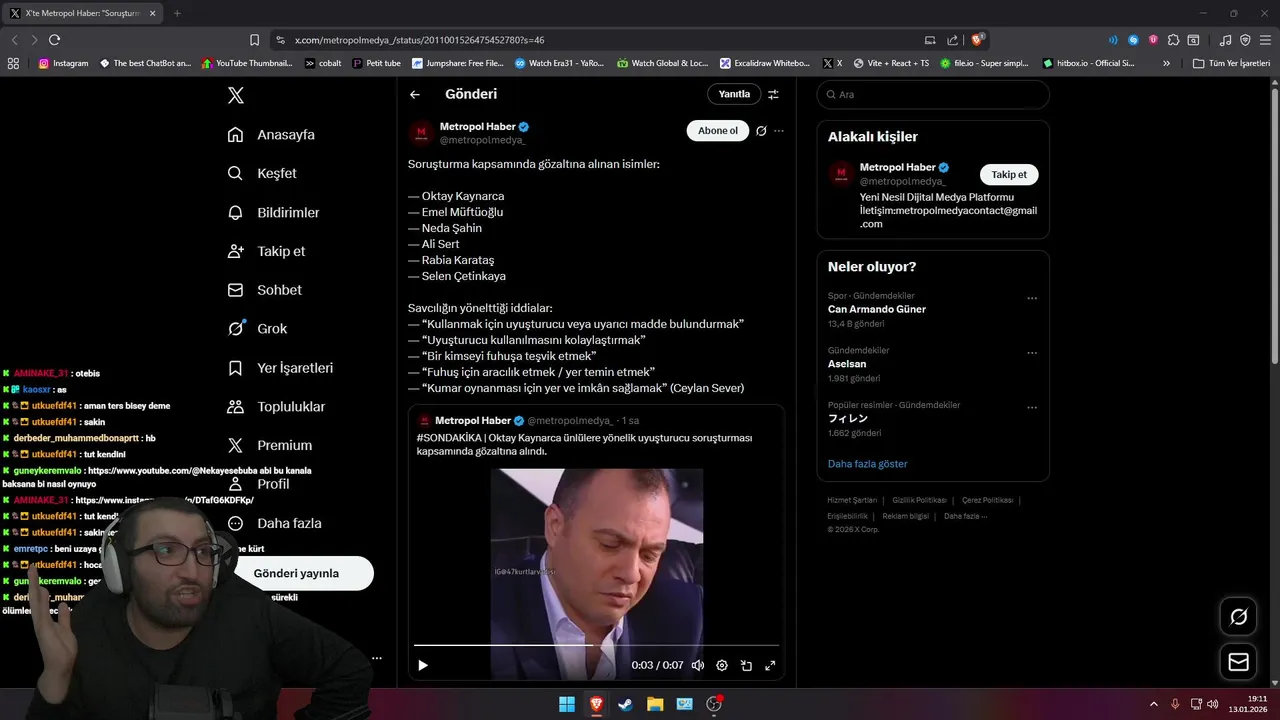Click the Ara search field
Screen dimensions: 1280x720
[x=933, y=94]
